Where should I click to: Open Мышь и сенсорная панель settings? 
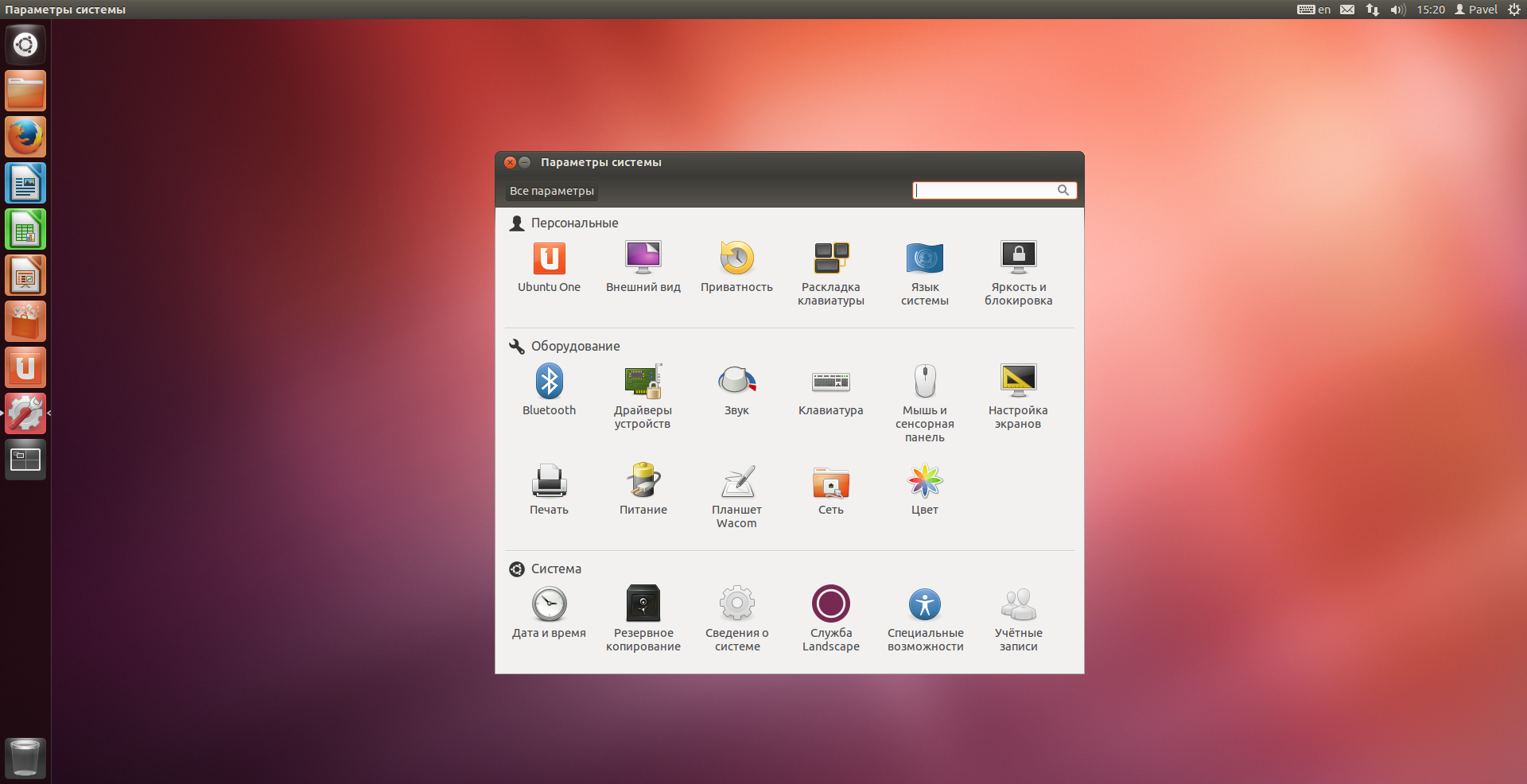pos(924,403)
